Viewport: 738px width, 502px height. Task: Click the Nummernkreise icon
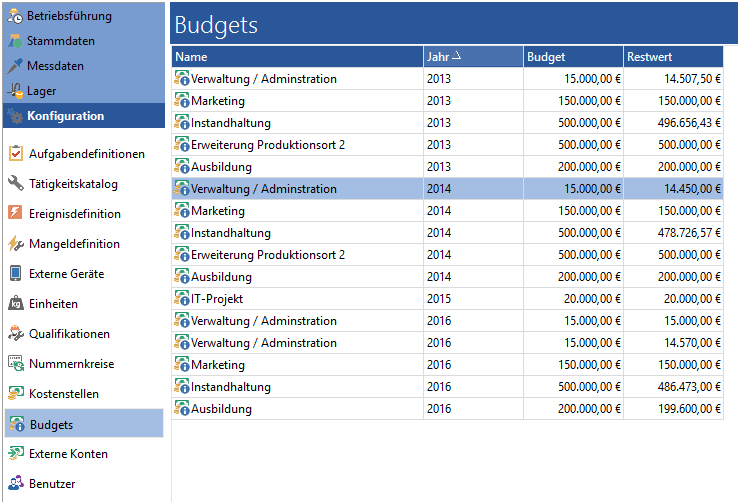coord(16,363)
